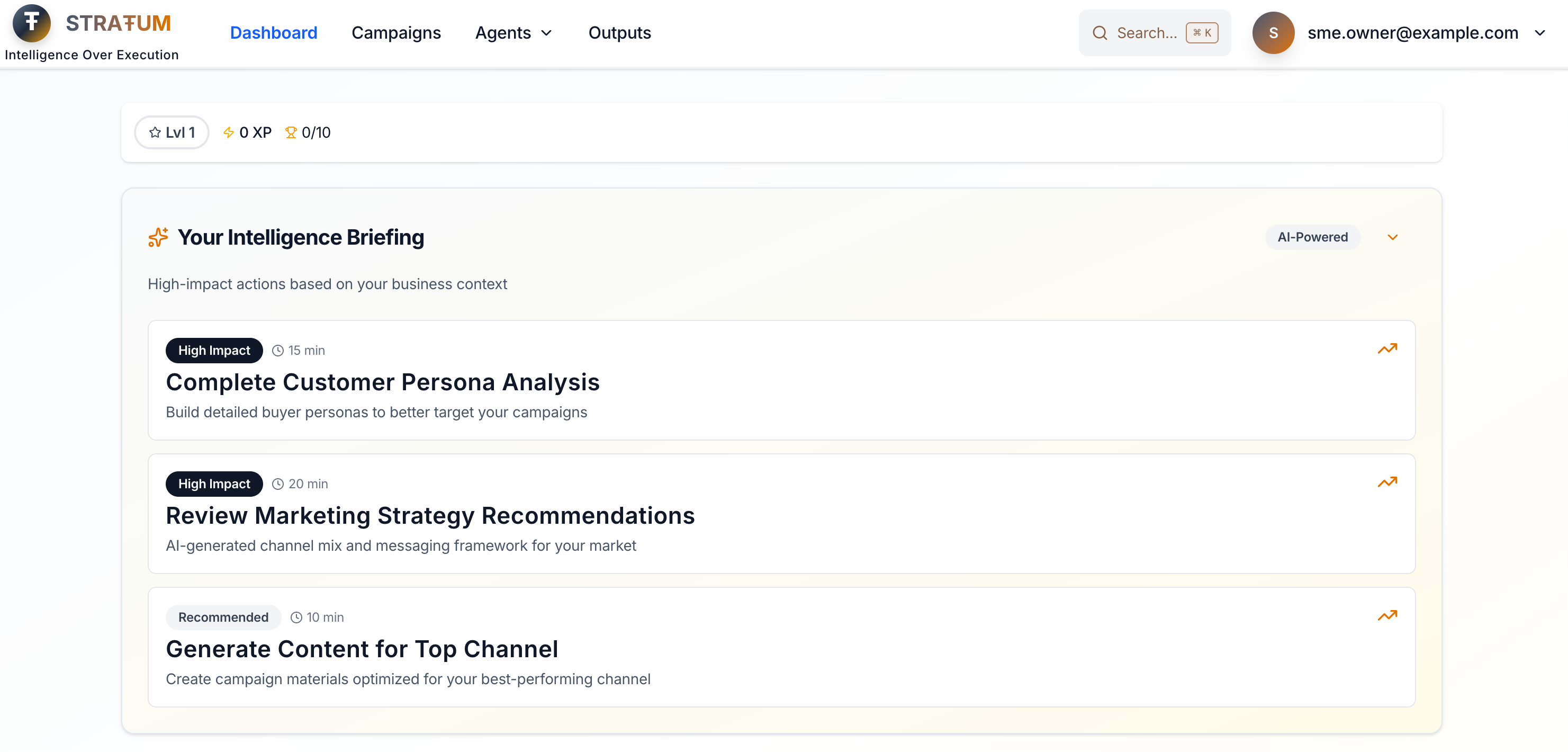Click the sparkles icon beside Intelligence Briefing
The width and height of the screenshot is (1568, 752).
click(157, 237)
